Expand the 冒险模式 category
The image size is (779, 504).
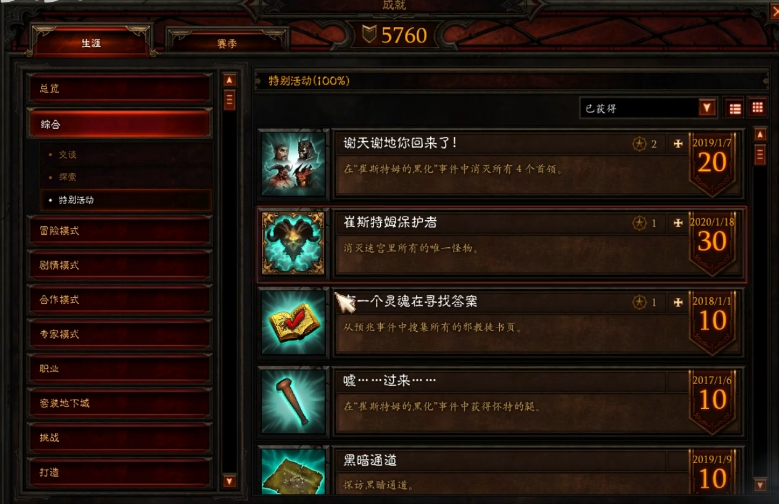pyautogui.click(x=120, y=231)
